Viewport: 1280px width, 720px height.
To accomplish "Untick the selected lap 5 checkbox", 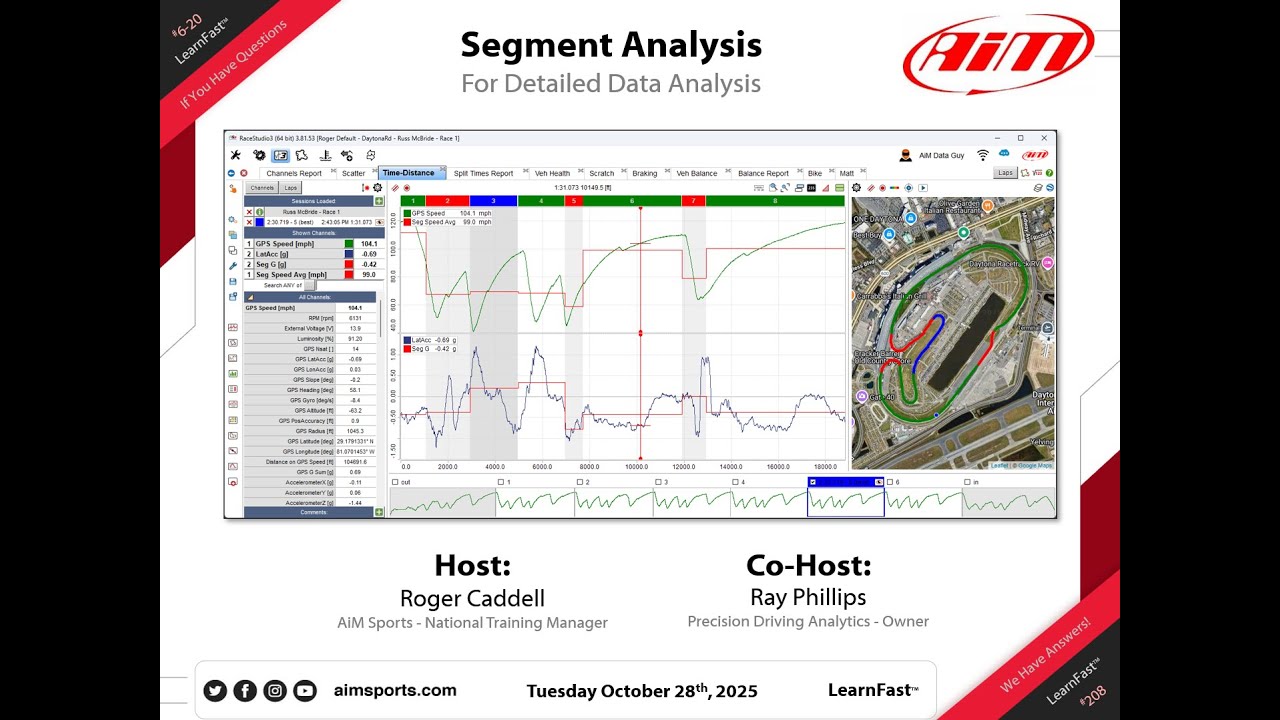I will (x=812, y=482).
